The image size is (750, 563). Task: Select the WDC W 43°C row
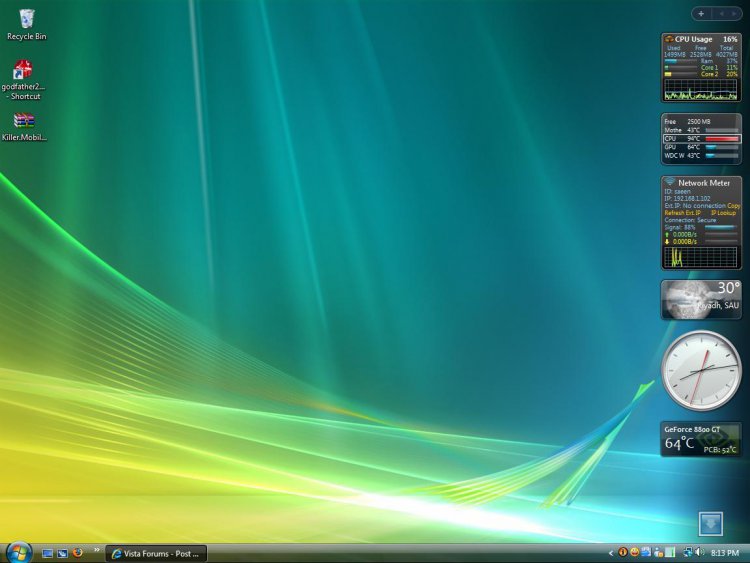coord(701,156)
